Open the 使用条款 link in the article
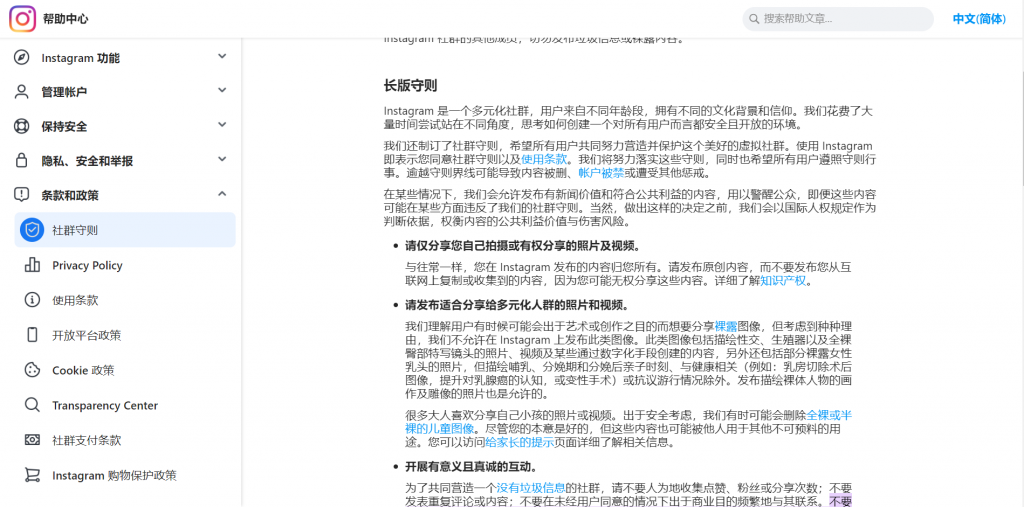This screenshot has width=1024, height=507. tap(543, 159)
